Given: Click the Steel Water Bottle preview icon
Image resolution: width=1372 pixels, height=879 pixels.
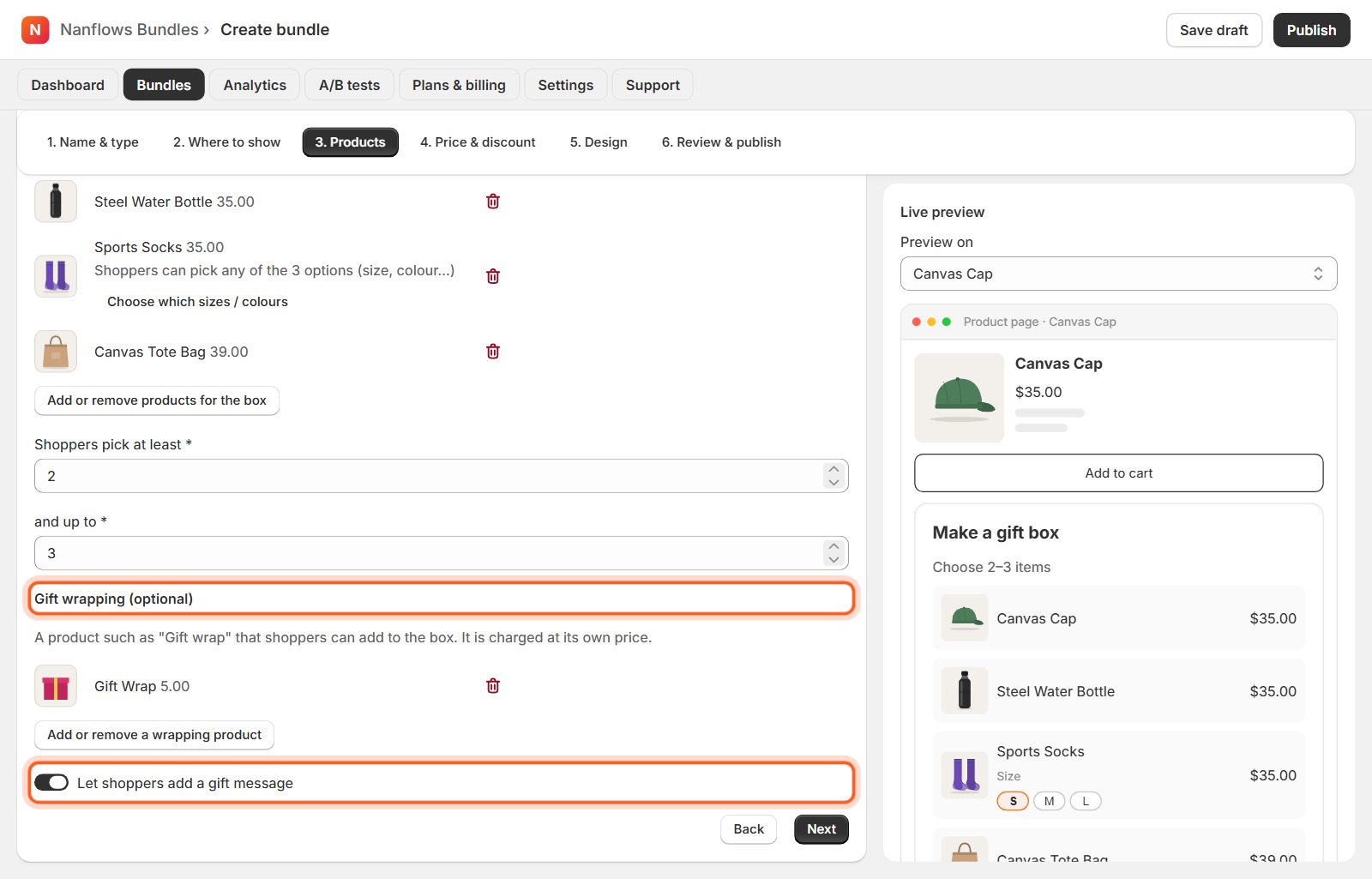Looking at the screenshot, I should coord(965,690).
